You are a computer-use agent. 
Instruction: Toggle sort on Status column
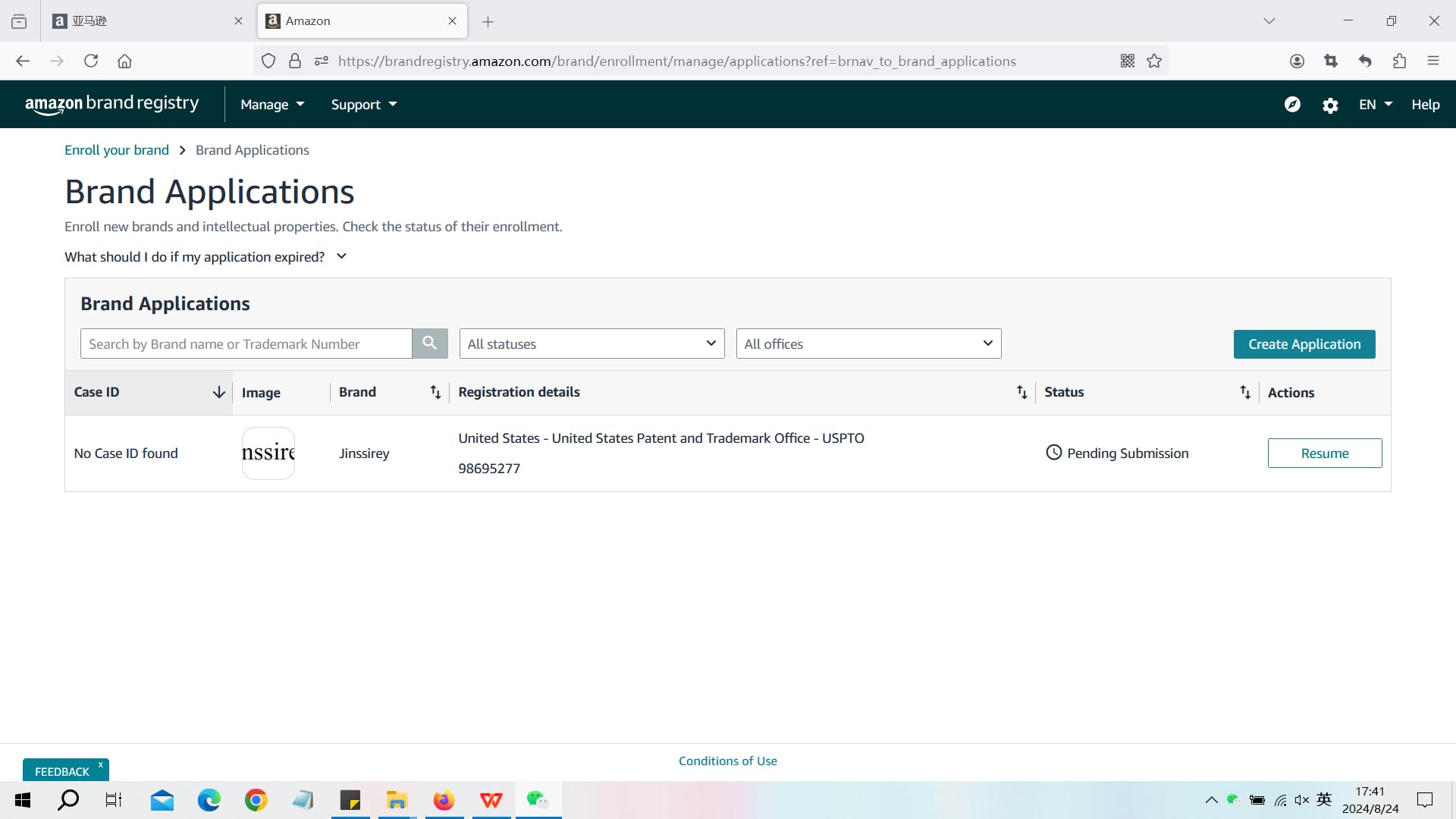1245,392
